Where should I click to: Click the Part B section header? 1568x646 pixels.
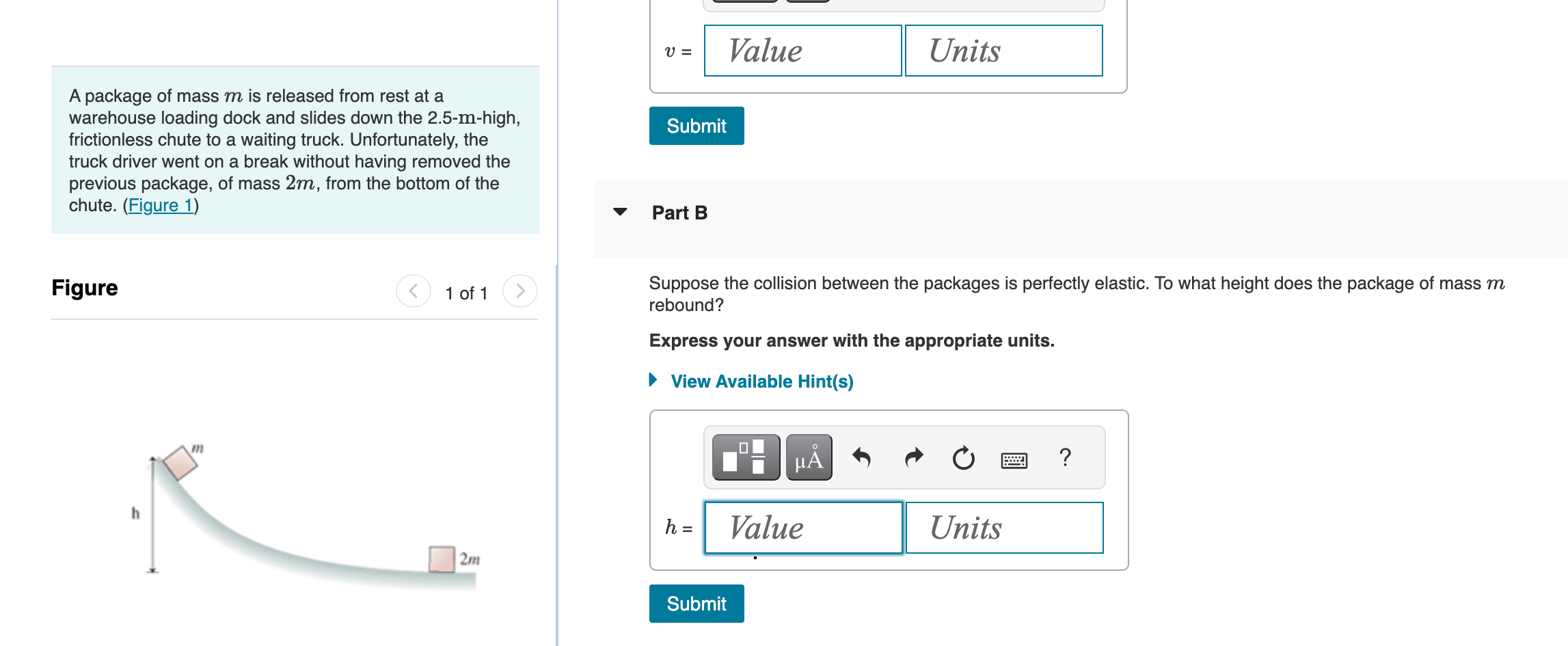click(679, 213)
